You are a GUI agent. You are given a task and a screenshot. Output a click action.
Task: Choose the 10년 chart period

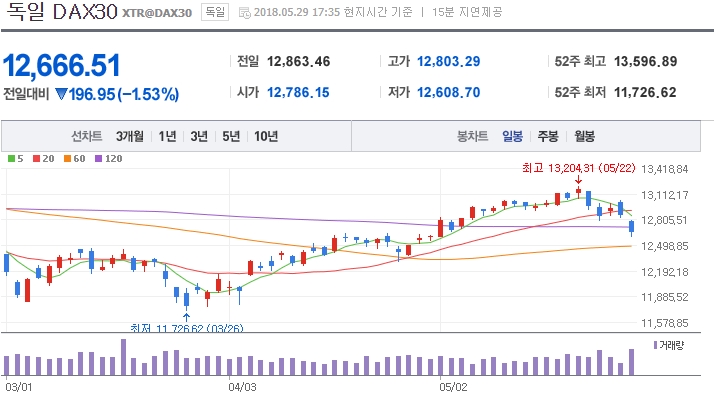266,136
